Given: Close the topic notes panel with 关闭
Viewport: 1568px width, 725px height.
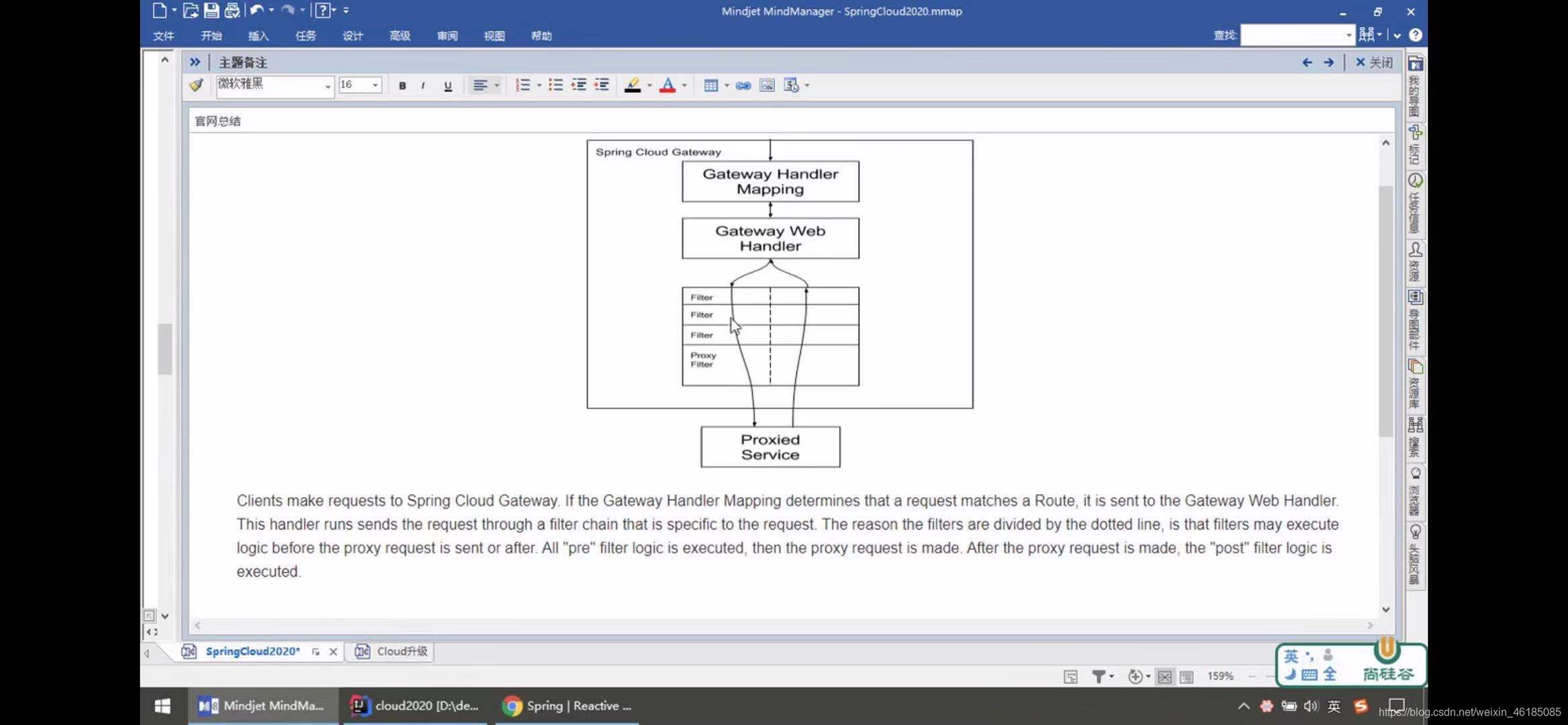Looking at the screenshot, I should pyautogui.click(x=1373, y=62).
